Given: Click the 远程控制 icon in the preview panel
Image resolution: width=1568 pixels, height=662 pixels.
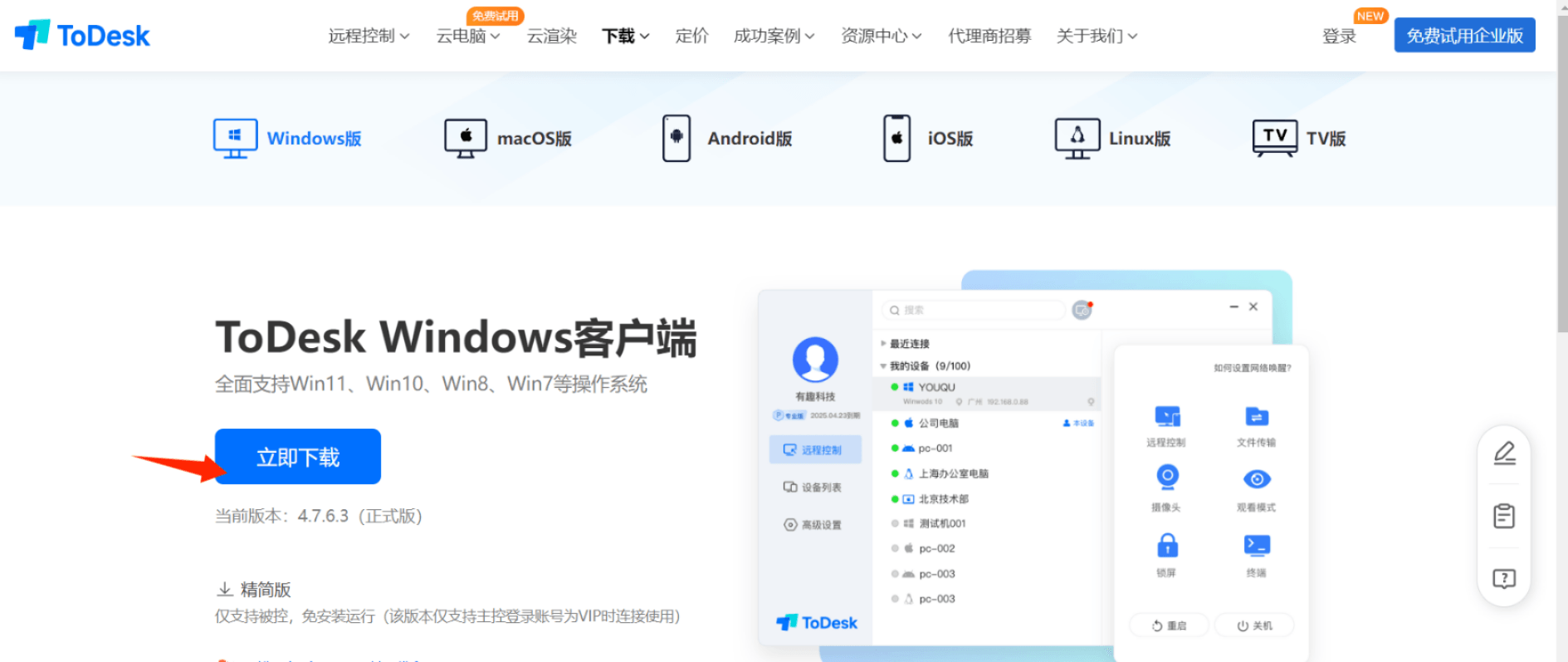Looking at the screenshot, I should (x=1167, y=417).
